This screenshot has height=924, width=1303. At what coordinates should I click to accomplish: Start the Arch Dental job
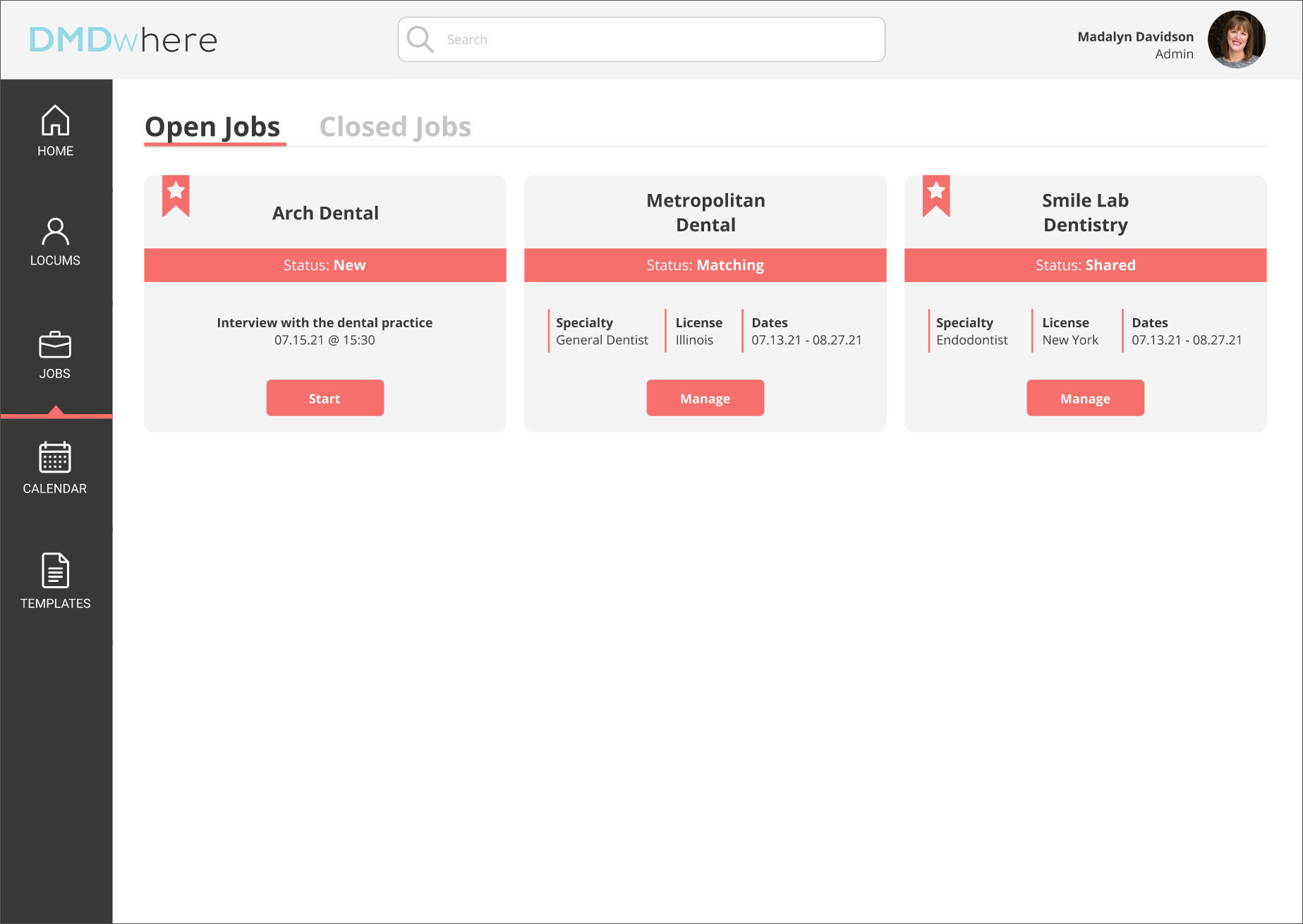(x=325, y=398)
